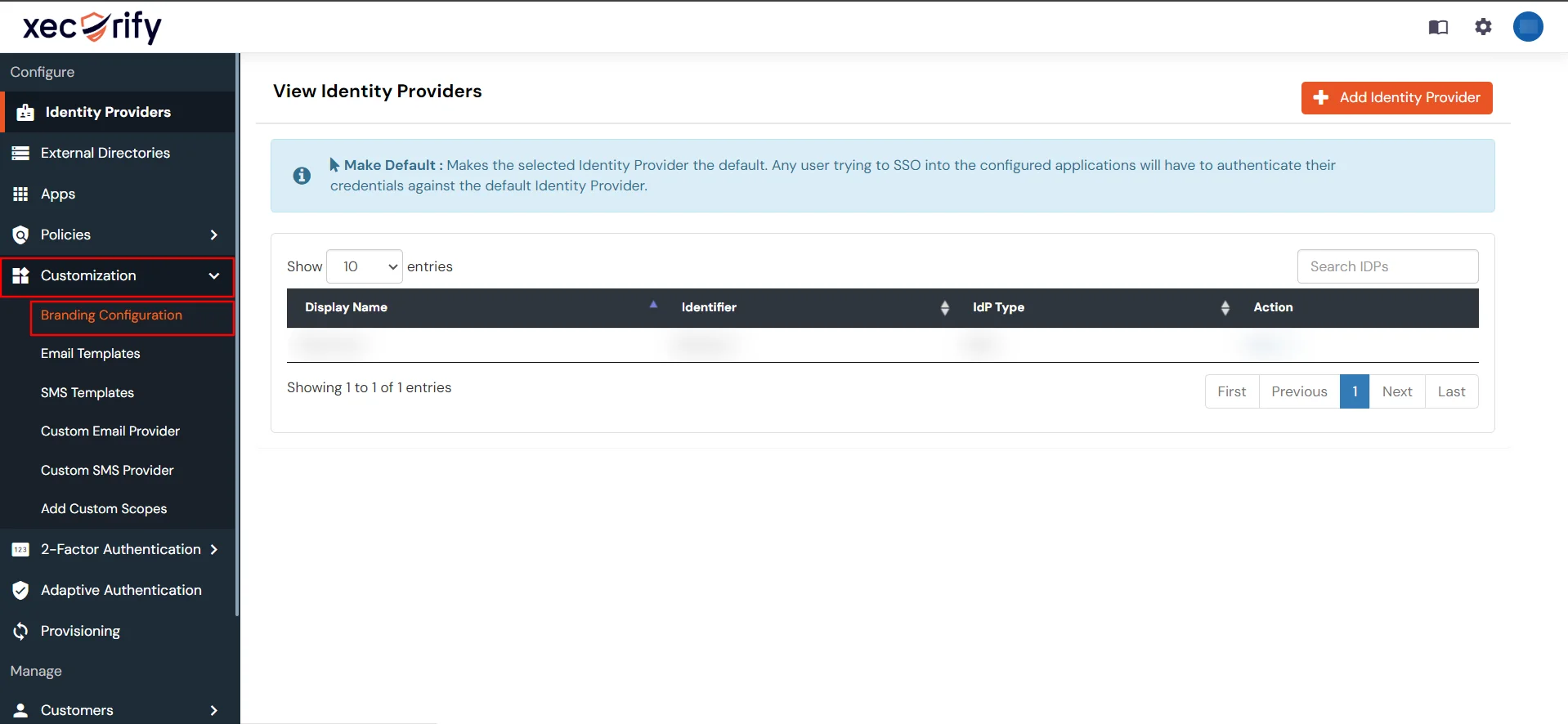Open the show entries dropdown

[365, 266]
